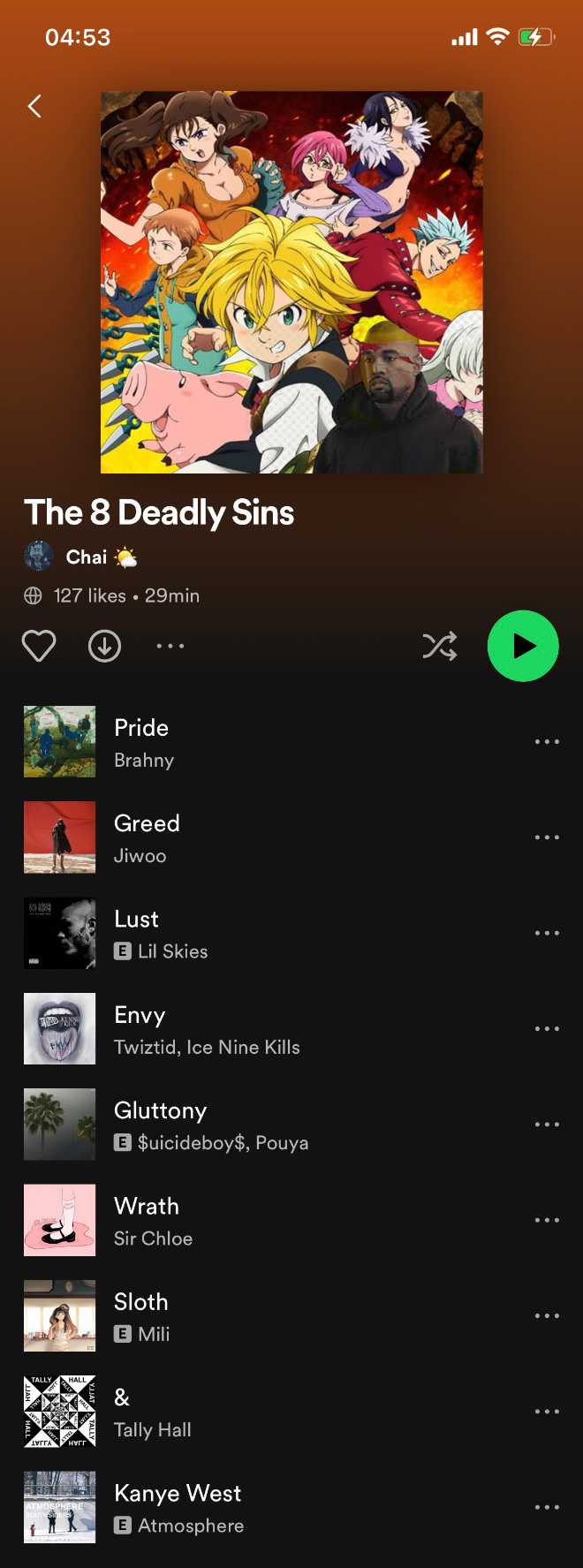Open more options for Sloth track
583x1568 pixels.
click(x=547, y=1315)
